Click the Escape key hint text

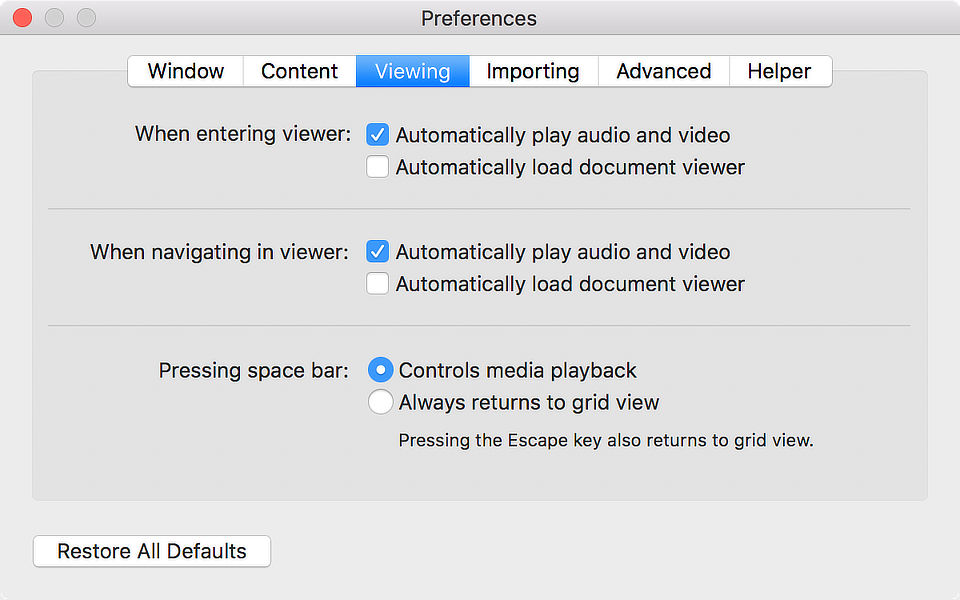(x=604, y=440)
